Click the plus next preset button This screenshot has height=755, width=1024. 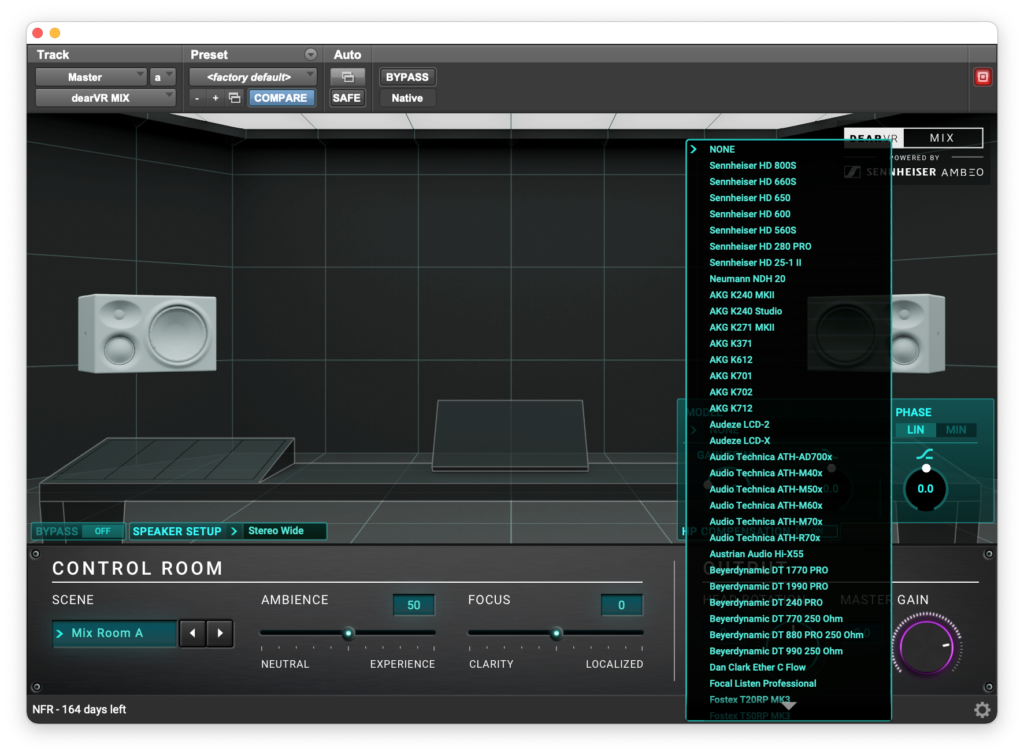[x=215, y=98]
